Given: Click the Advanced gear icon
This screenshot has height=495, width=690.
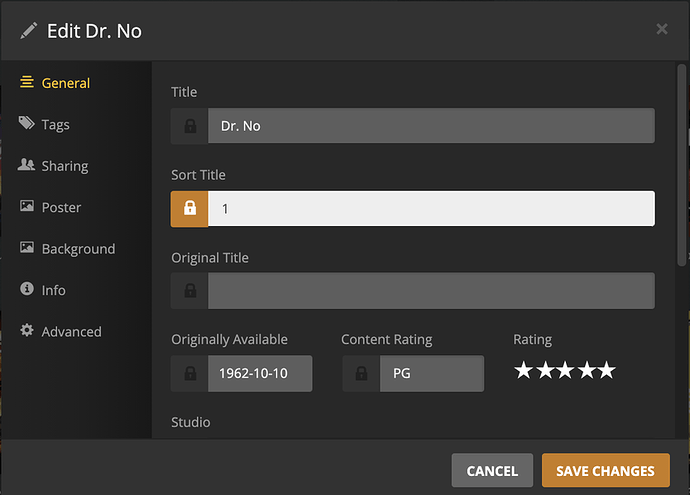Looking at the screenshot, I should click(x=27, y=330).
